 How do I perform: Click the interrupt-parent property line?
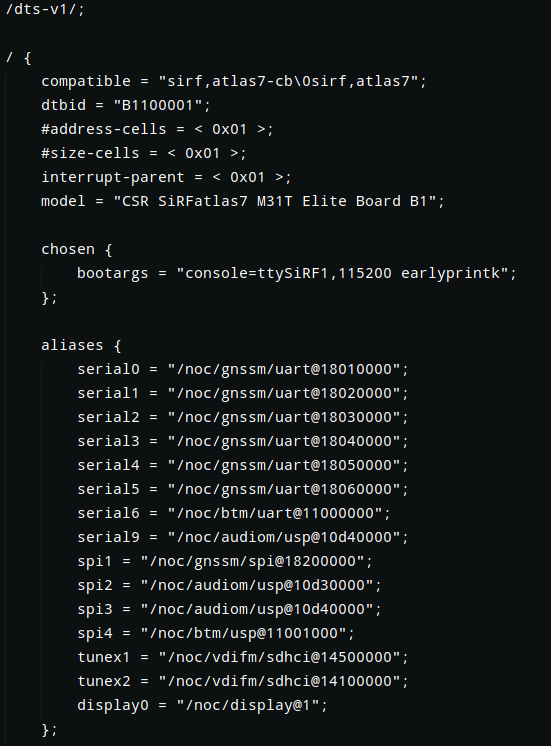166,177
